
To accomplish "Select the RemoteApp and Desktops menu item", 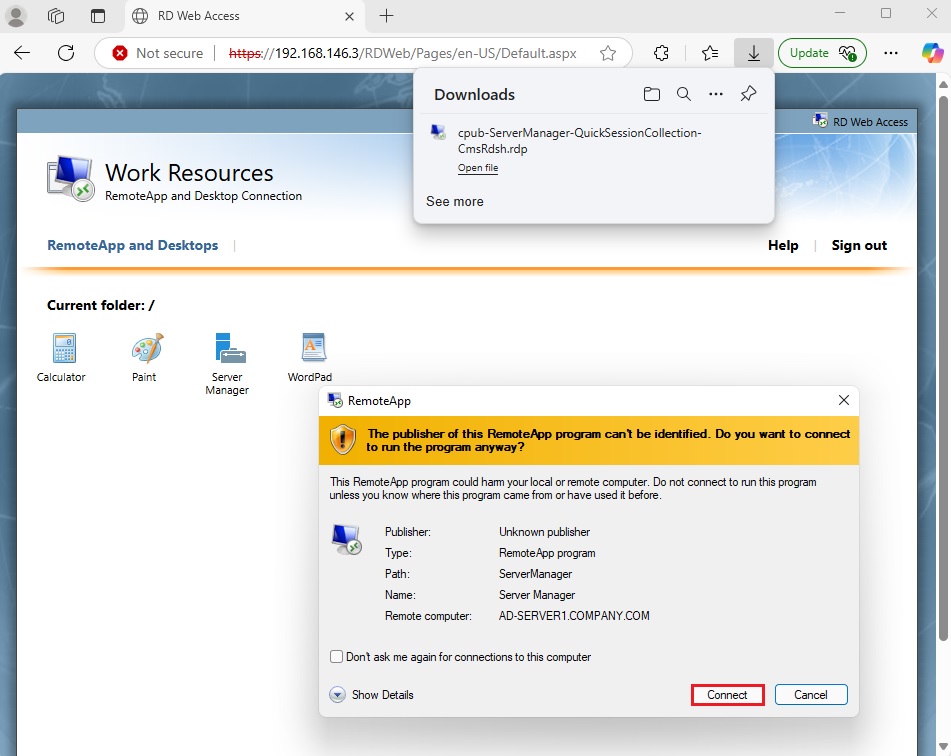I will pos(133,245).
